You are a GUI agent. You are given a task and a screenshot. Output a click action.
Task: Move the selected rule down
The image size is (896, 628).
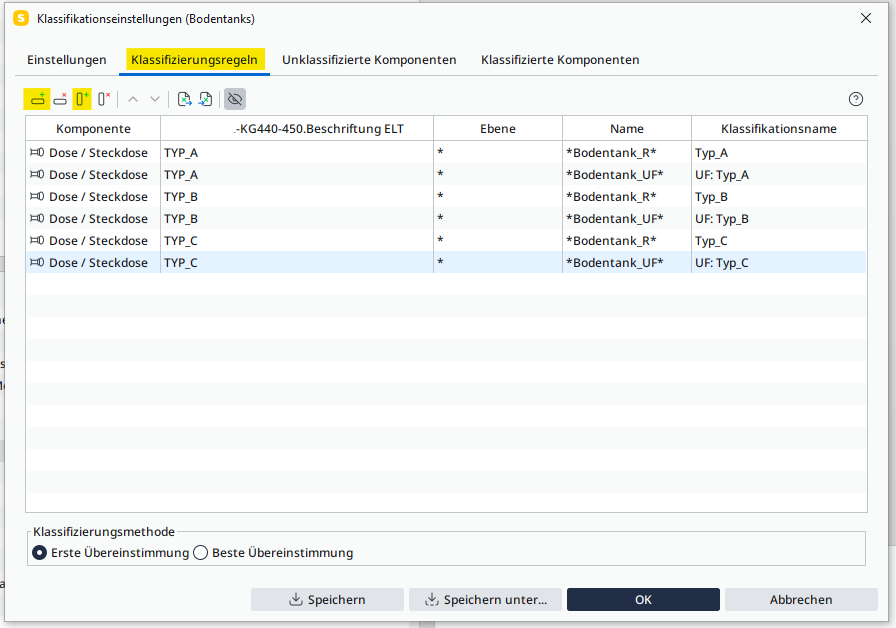point(155,99)
